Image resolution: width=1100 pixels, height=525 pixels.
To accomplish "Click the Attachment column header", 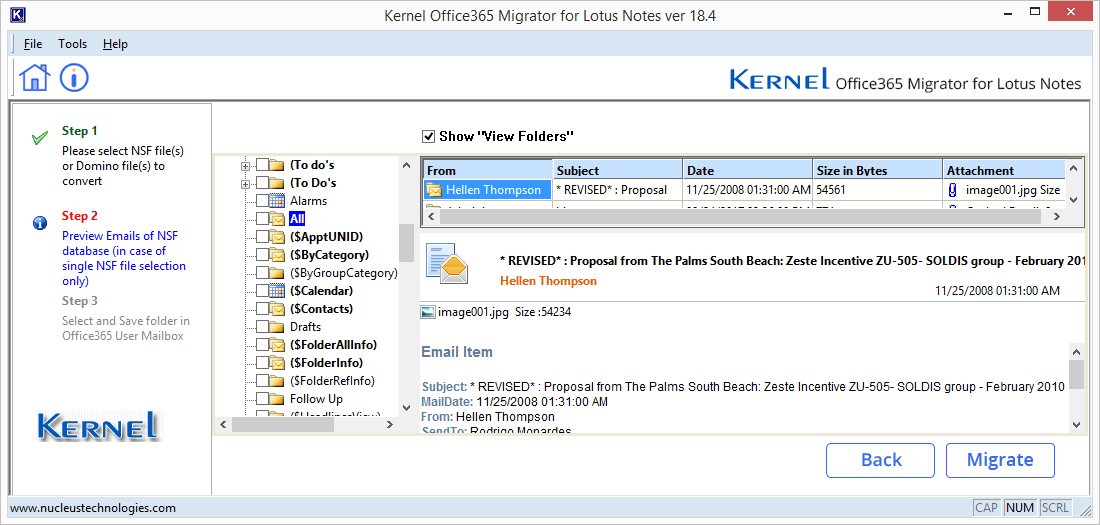I will pyautogui.click(x=1003, y=170).
